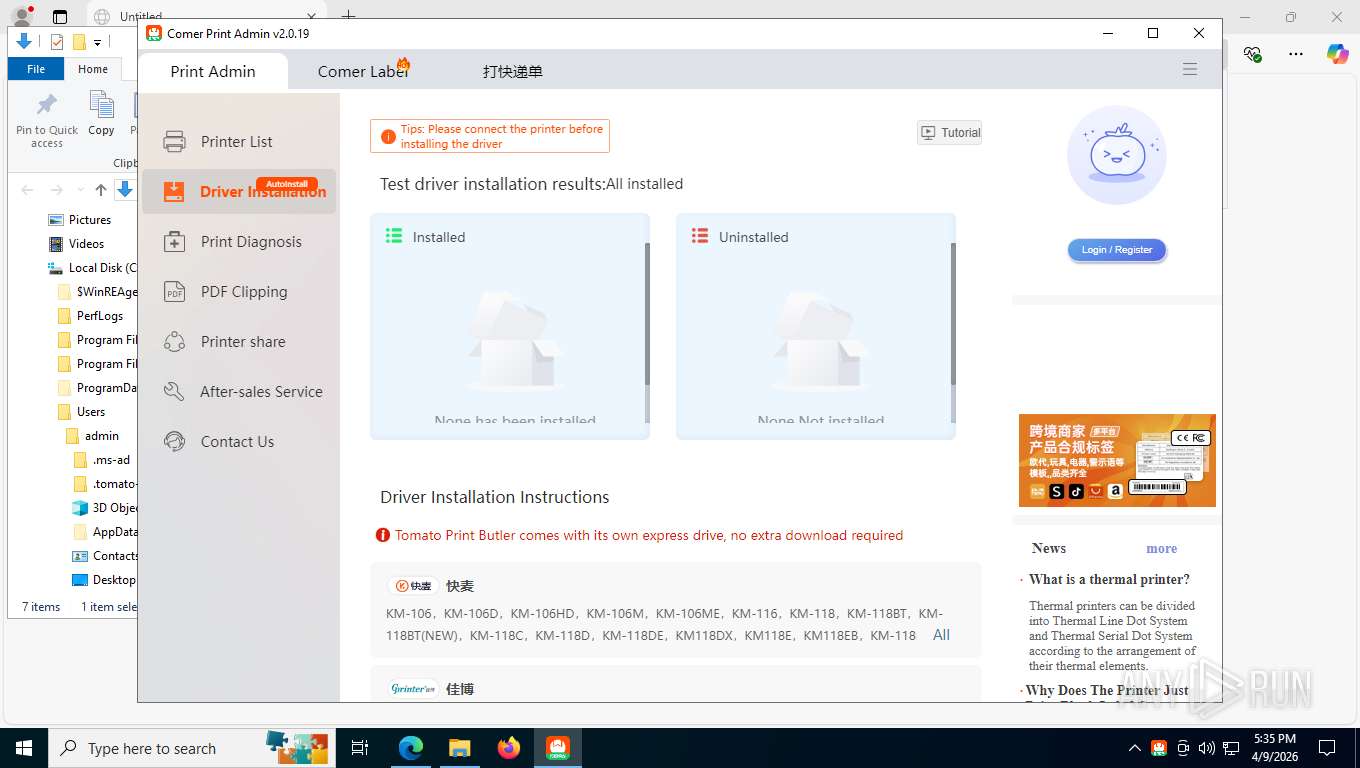This screenshot has height=768, width=1360.
Task: Open Contact Us page
Action: pos(238,442)
